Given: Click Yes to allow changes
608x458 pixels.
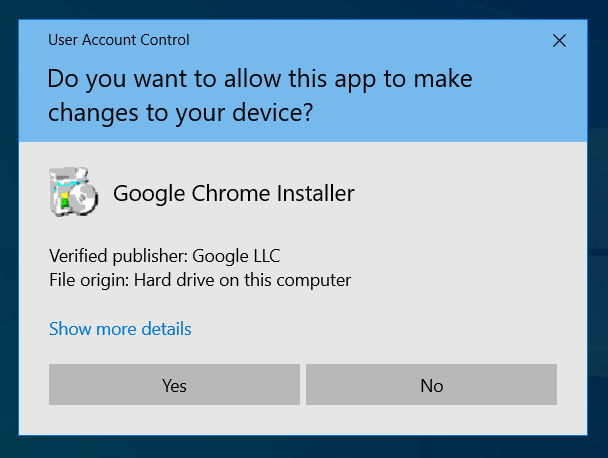Looking at the screenshot, I should (x=174, y=385).
